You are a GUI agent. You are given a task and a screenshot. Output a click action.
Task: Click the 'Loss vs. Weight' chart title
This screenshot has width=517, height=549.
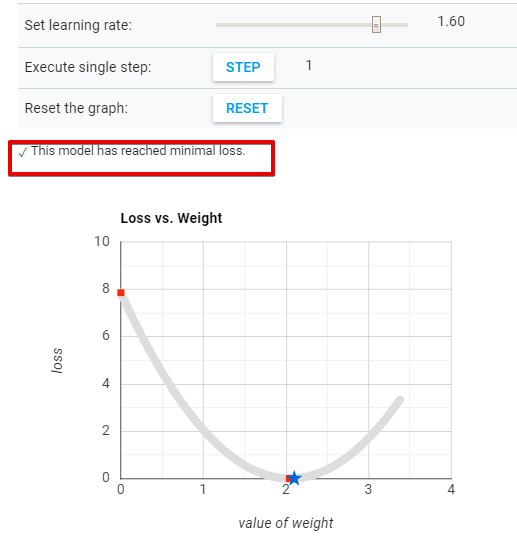point(171,218)
